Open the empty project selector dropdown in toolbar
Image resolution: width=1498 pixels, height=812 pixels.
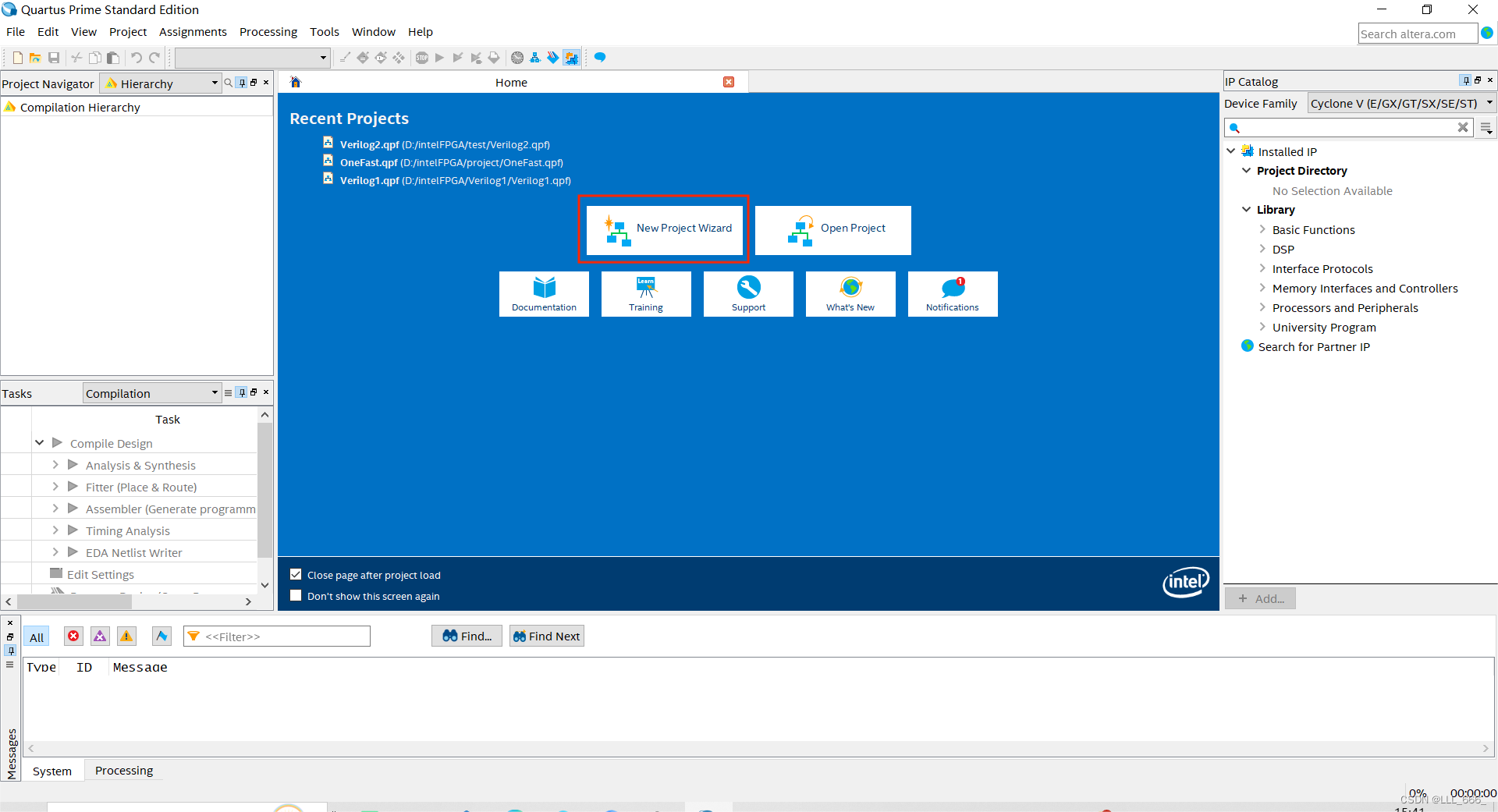(x=252, y=58)
